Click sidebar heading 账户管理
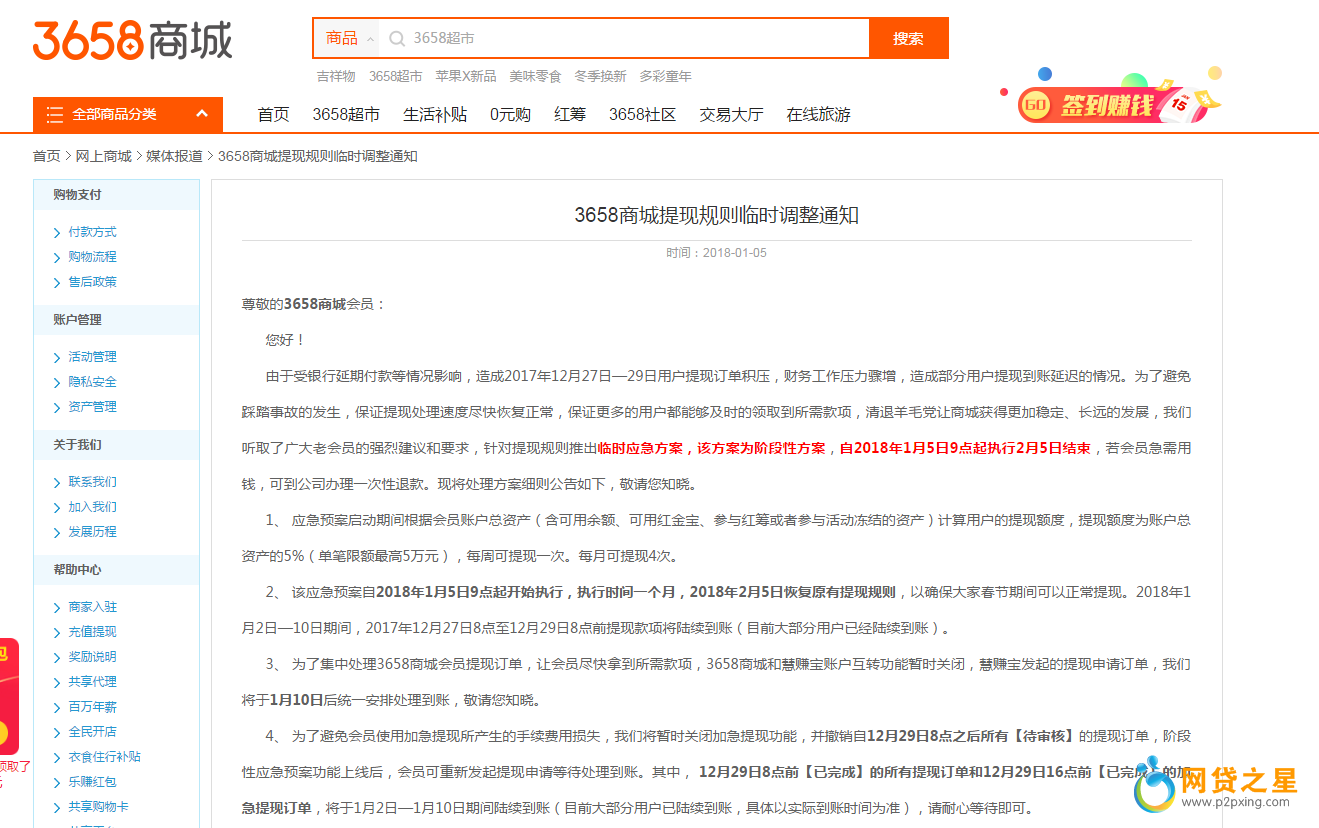This screenshot has width=1319, height=828. pyautogui.click(x=77, y=320)
